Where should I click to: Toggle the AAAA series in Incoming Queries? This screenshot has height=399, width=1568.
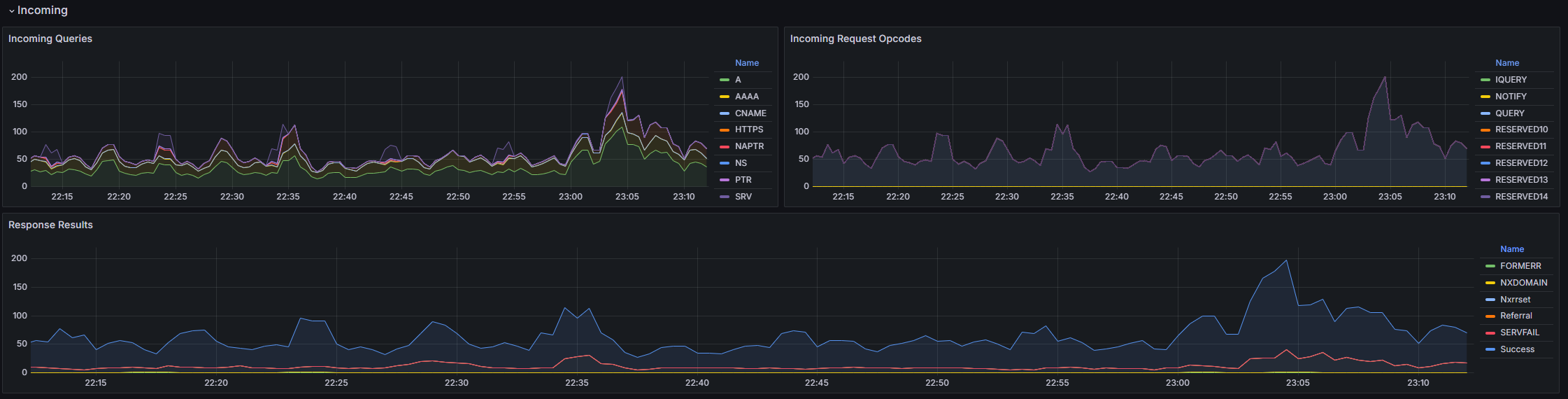746,97
